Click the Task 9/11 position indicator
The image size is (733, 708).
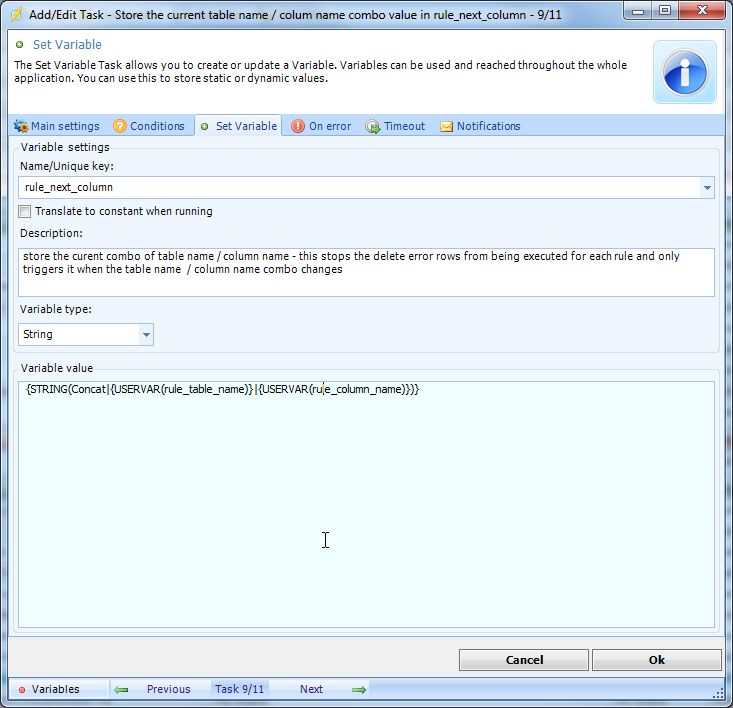[x=240, y=689]
